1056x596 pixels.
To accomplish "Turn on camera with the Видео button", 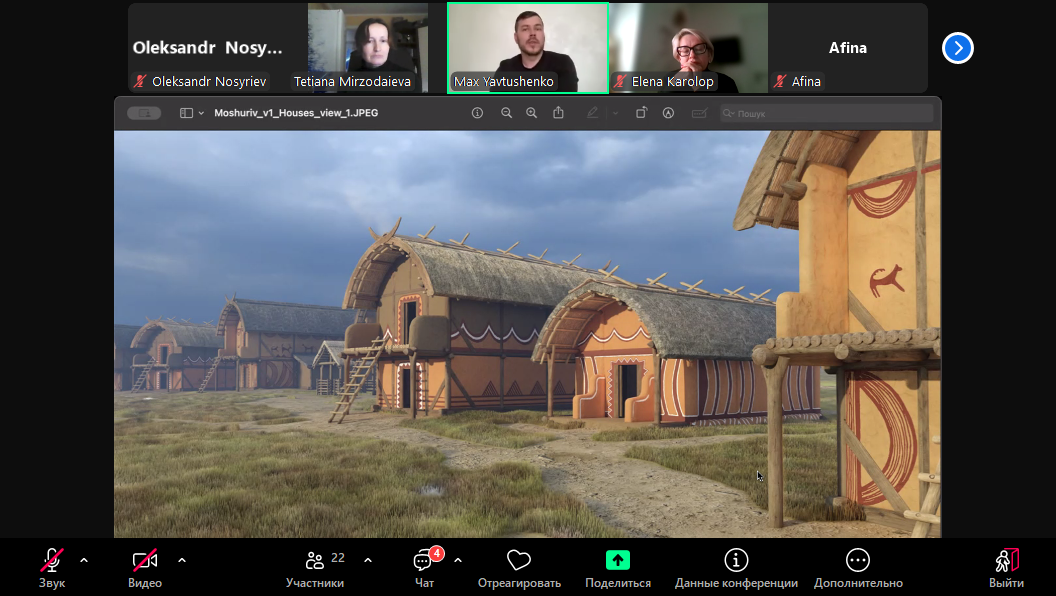I will 145,567.
